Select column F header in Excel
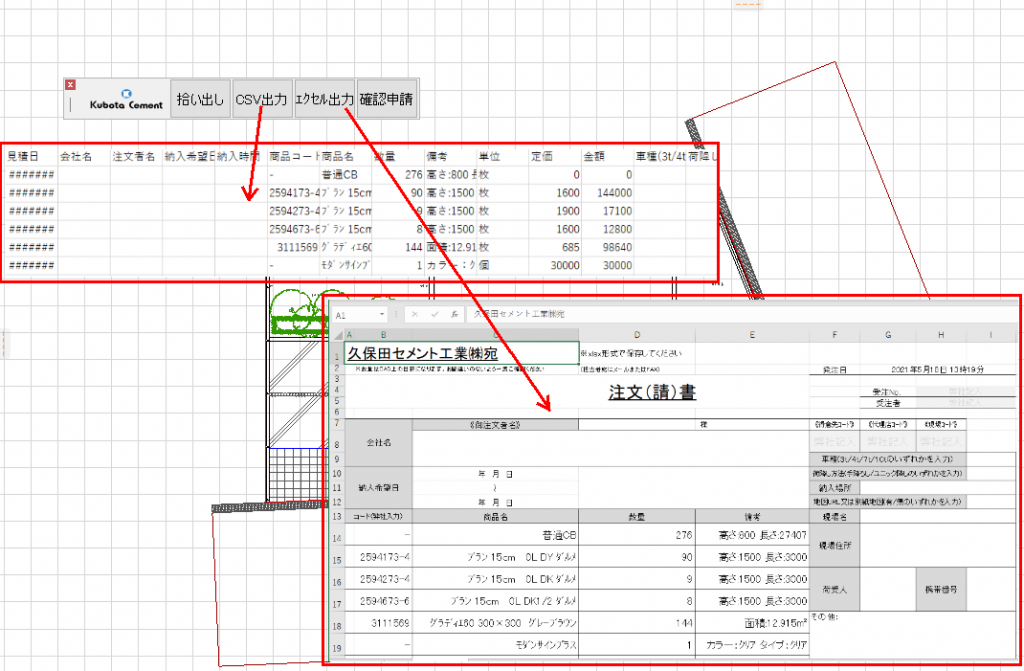This screenshot has width=1024, height=671. (835, 335)
